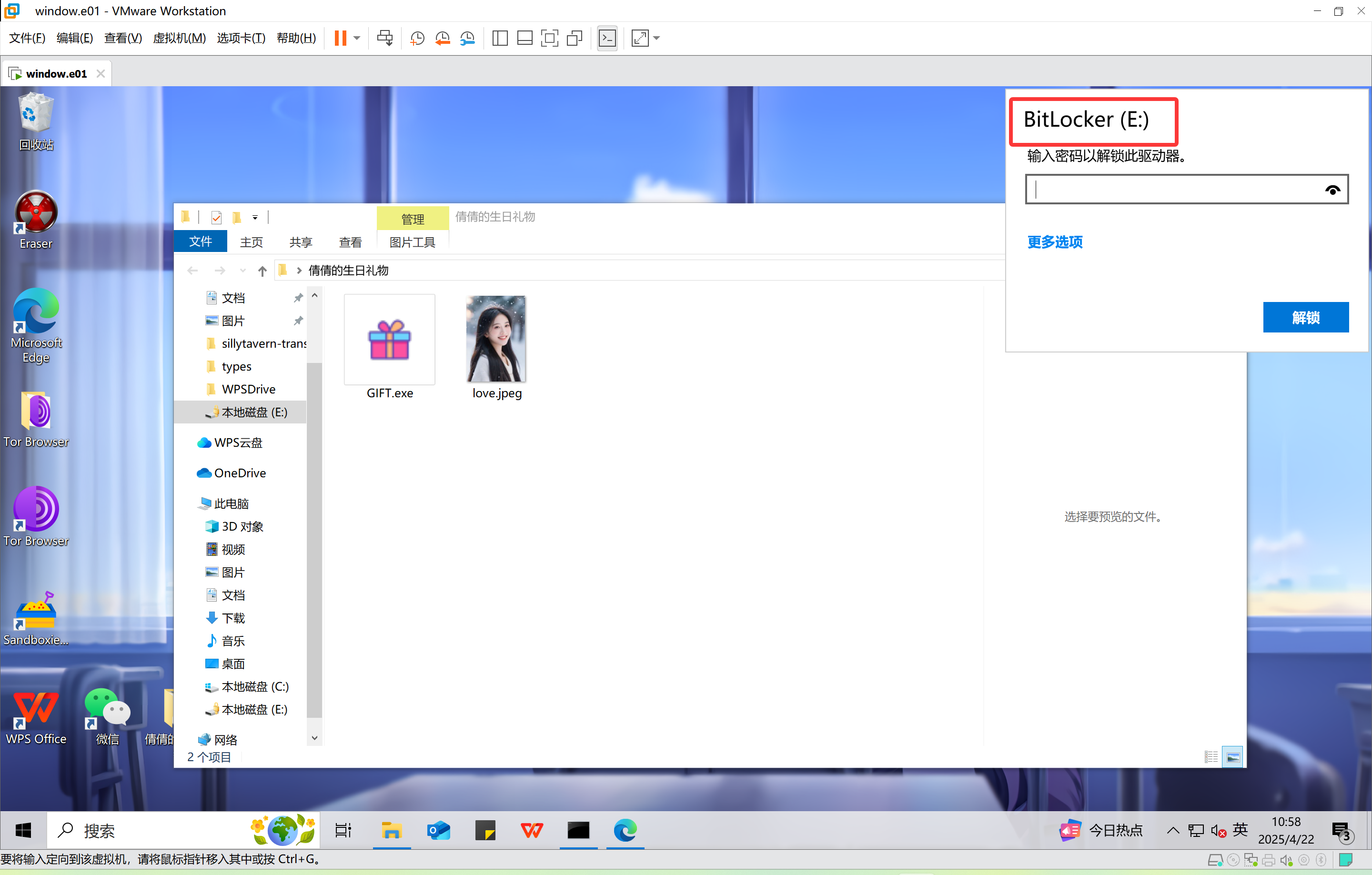Open quick access toolbar customize dropdown

click(255, 217)
